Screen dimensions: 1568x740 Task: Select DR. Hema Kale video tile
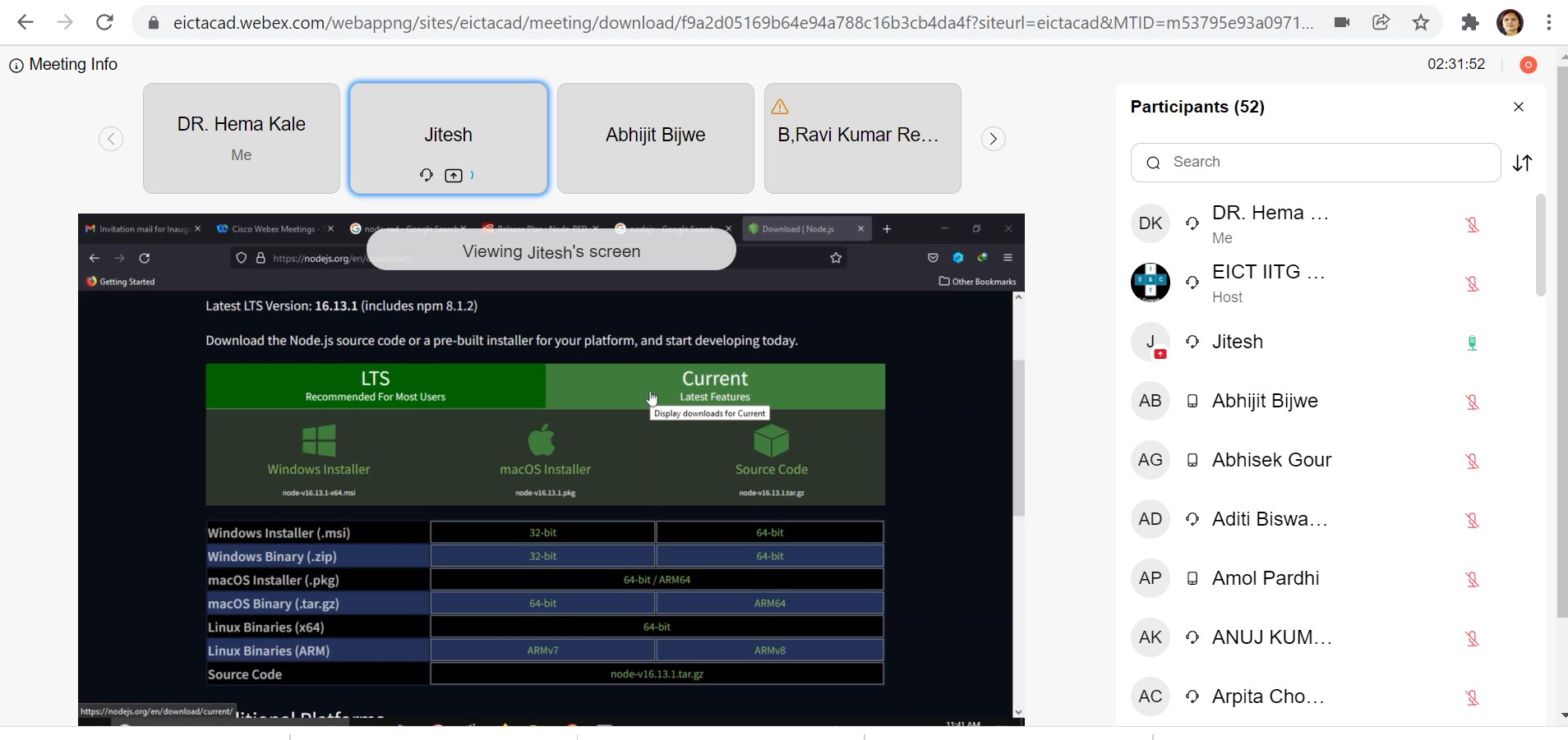click(x=242, y=138)
